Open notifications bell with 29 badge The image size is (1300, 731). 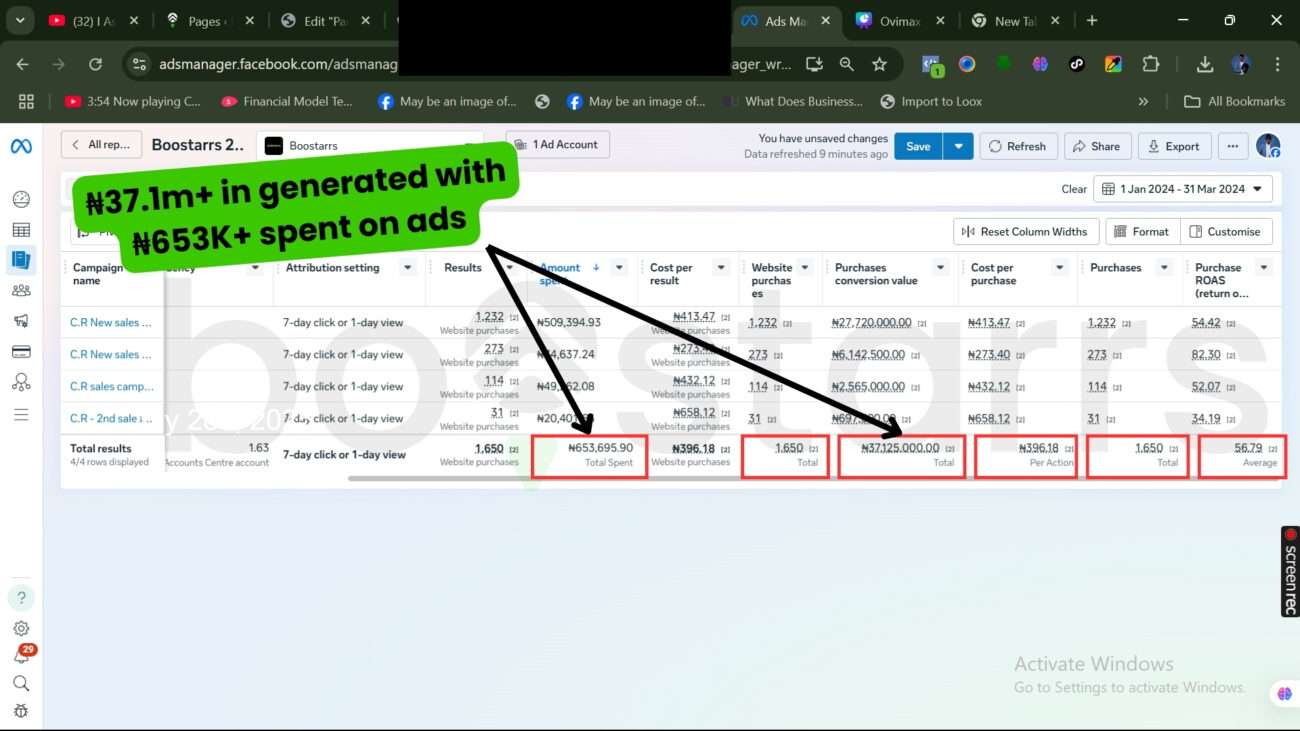click(x=21, y=656)
